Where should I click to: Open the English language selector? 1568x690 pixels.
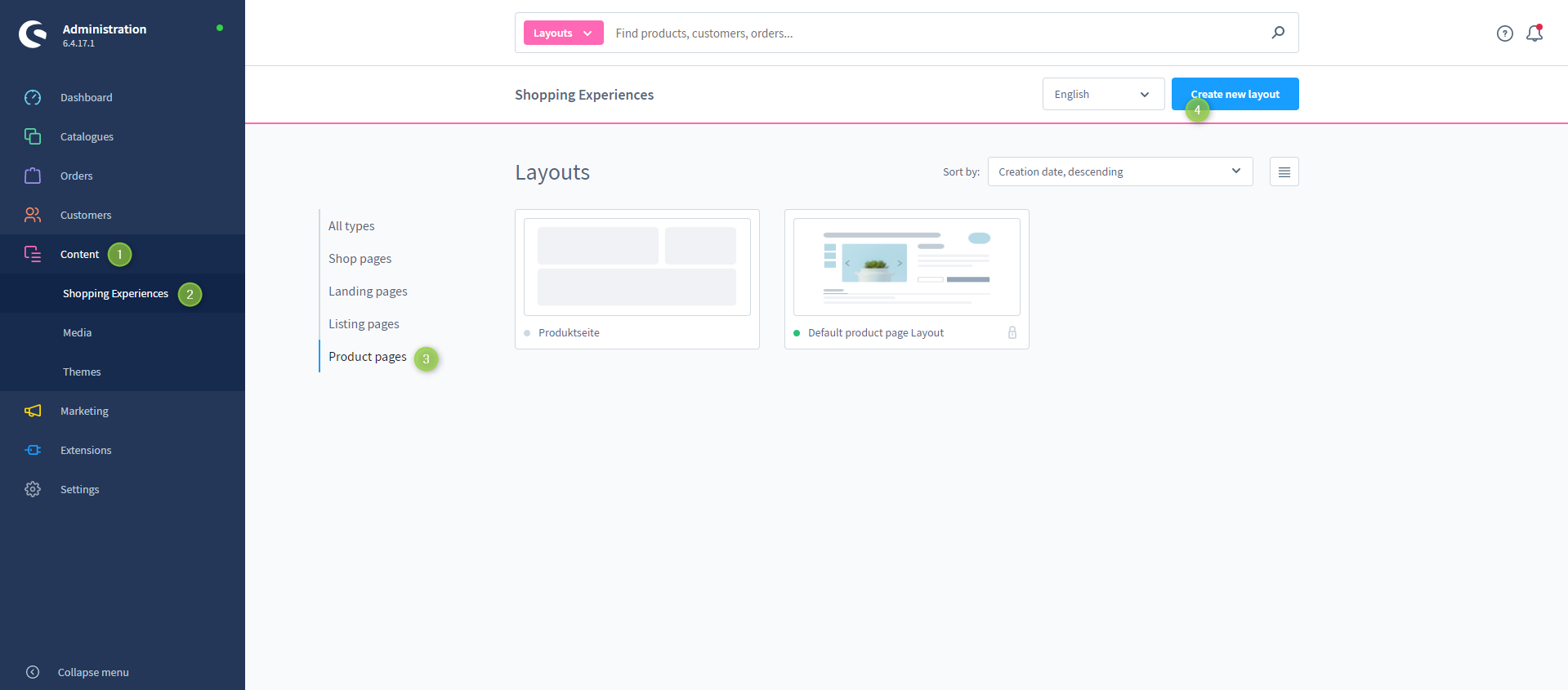point(1103,94)
